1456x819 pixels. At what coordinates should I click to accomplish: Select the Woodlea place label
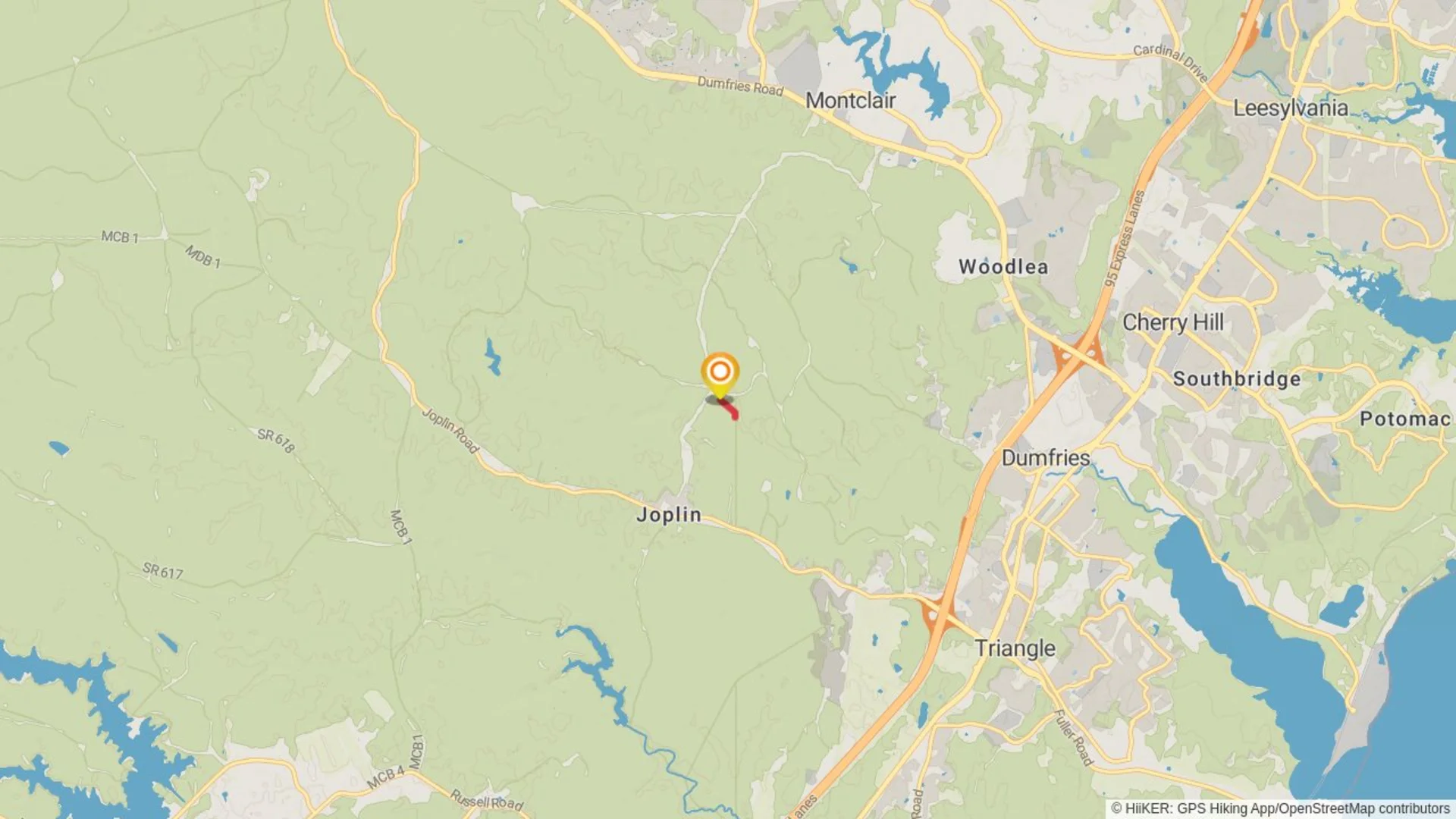click(x=1003, y=267)
